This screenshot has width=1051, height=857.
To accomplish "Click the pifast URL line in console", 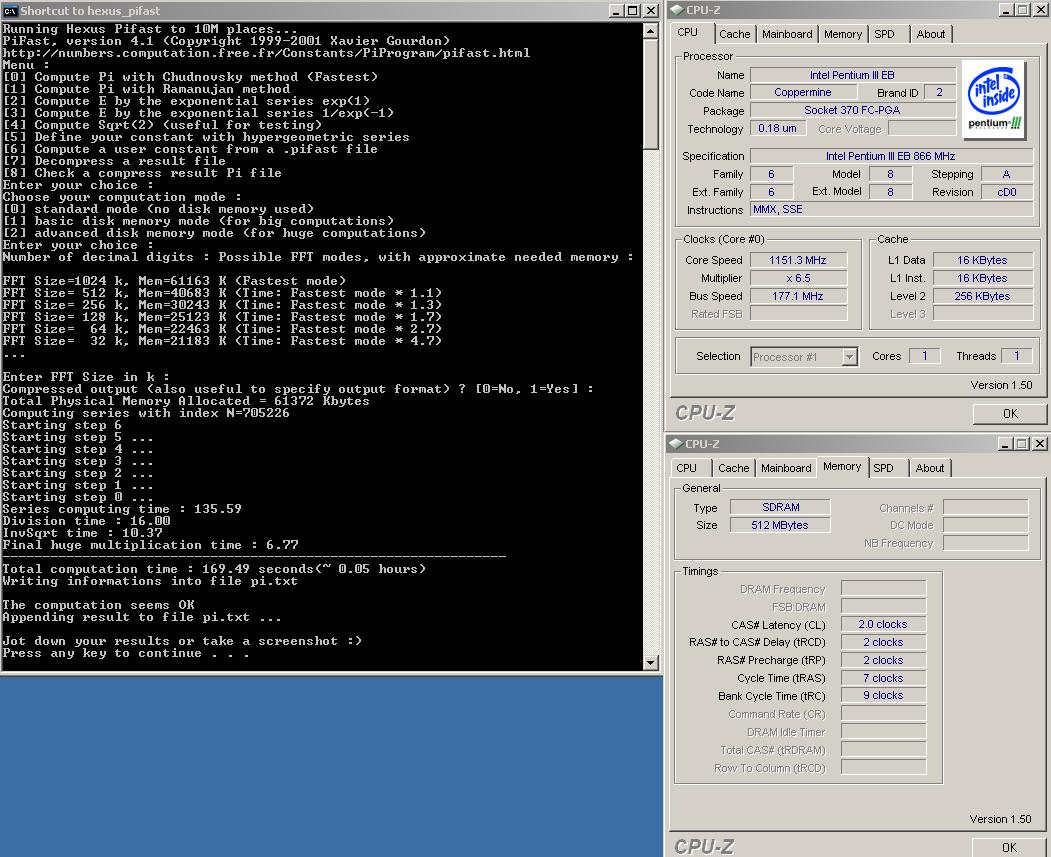I will coord(266,53).
